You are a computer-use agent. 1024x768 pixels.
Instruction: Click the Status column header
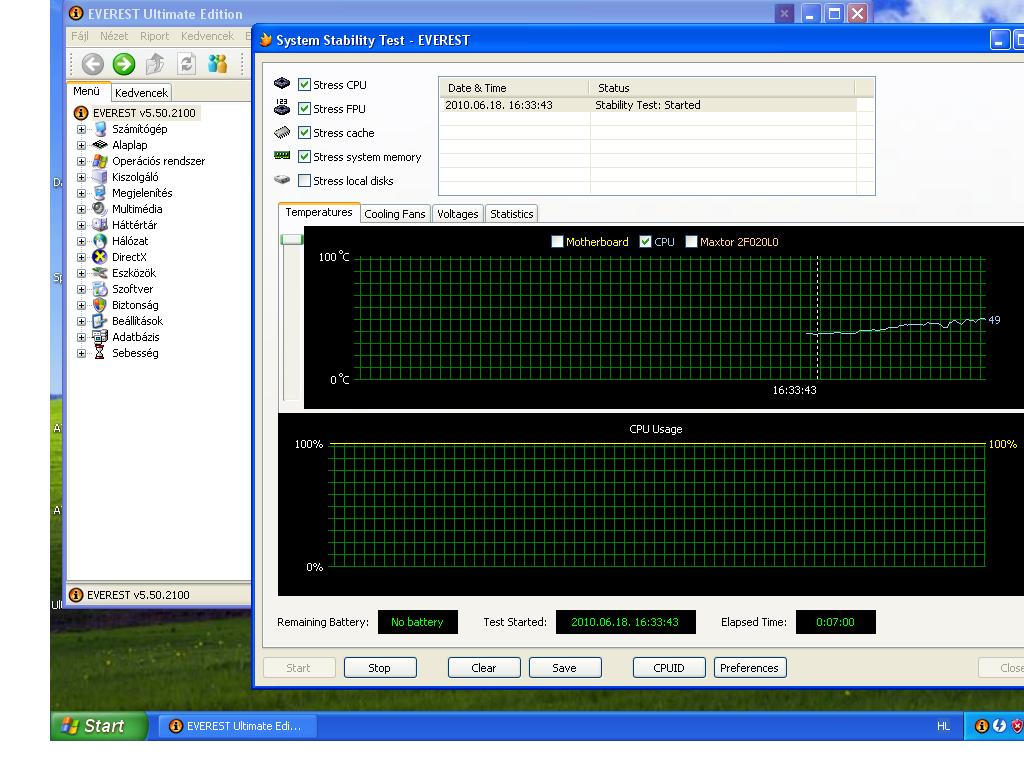(722, 88)
